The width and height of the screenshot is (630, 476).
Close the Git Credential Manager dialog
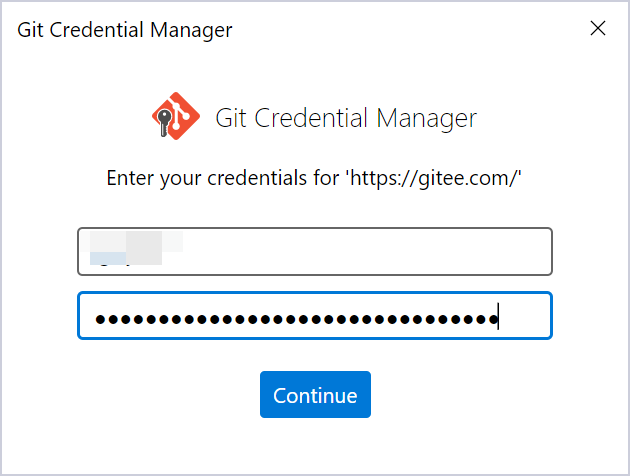(598, 28)
